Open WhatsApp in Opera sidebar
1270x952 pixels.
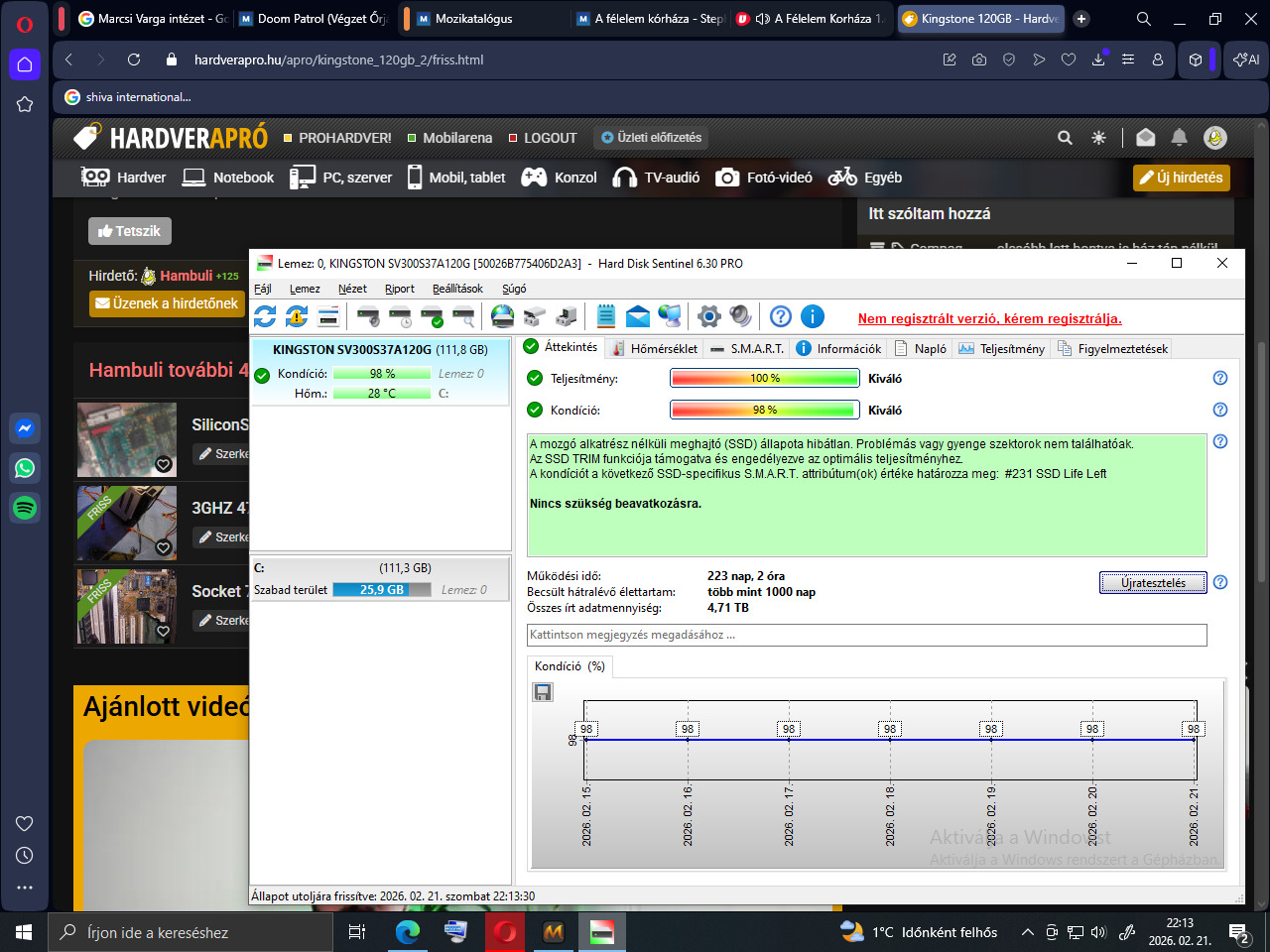tap(25, 468)
